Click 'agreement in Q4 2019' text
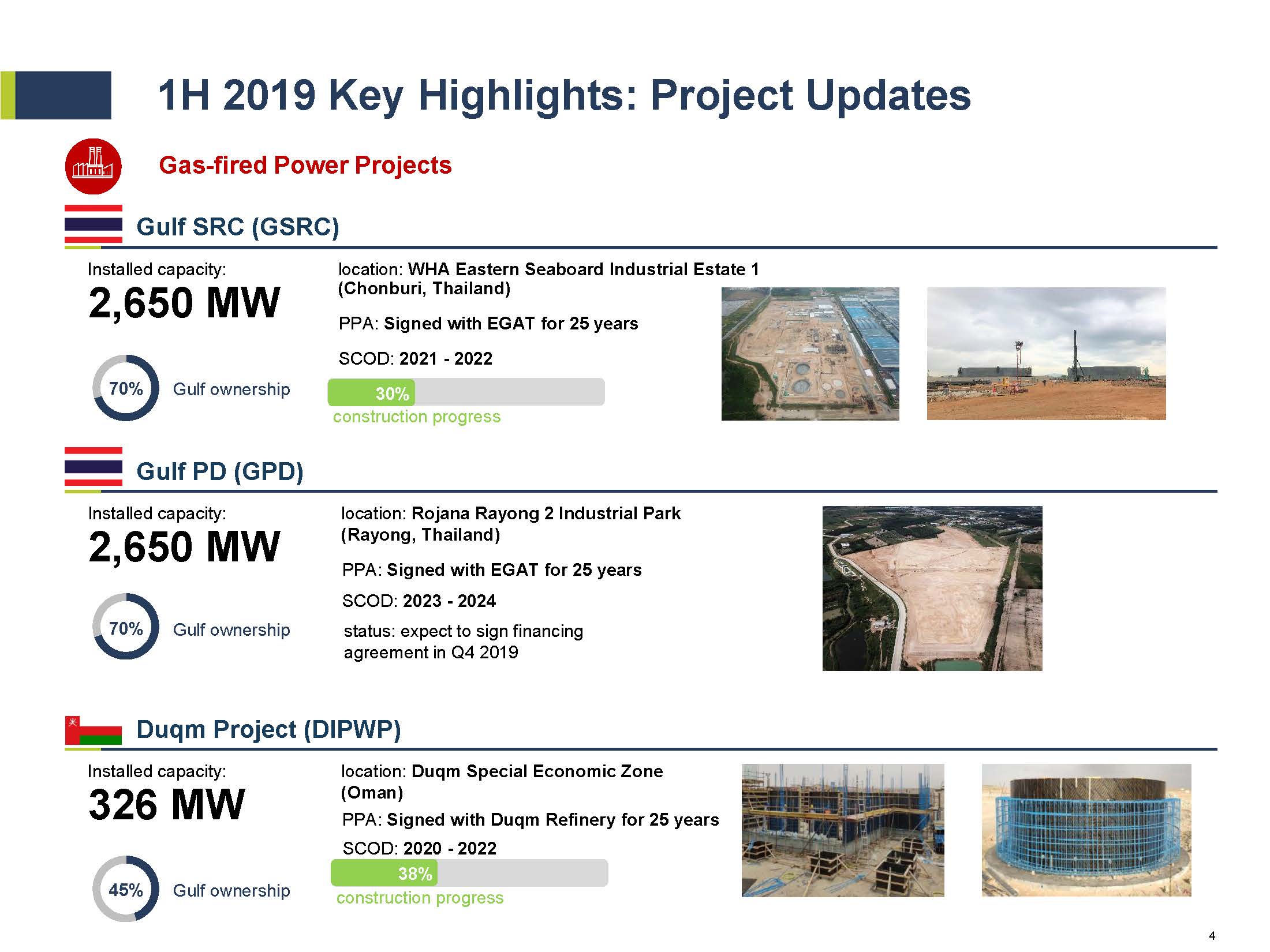 click(431, 653)
